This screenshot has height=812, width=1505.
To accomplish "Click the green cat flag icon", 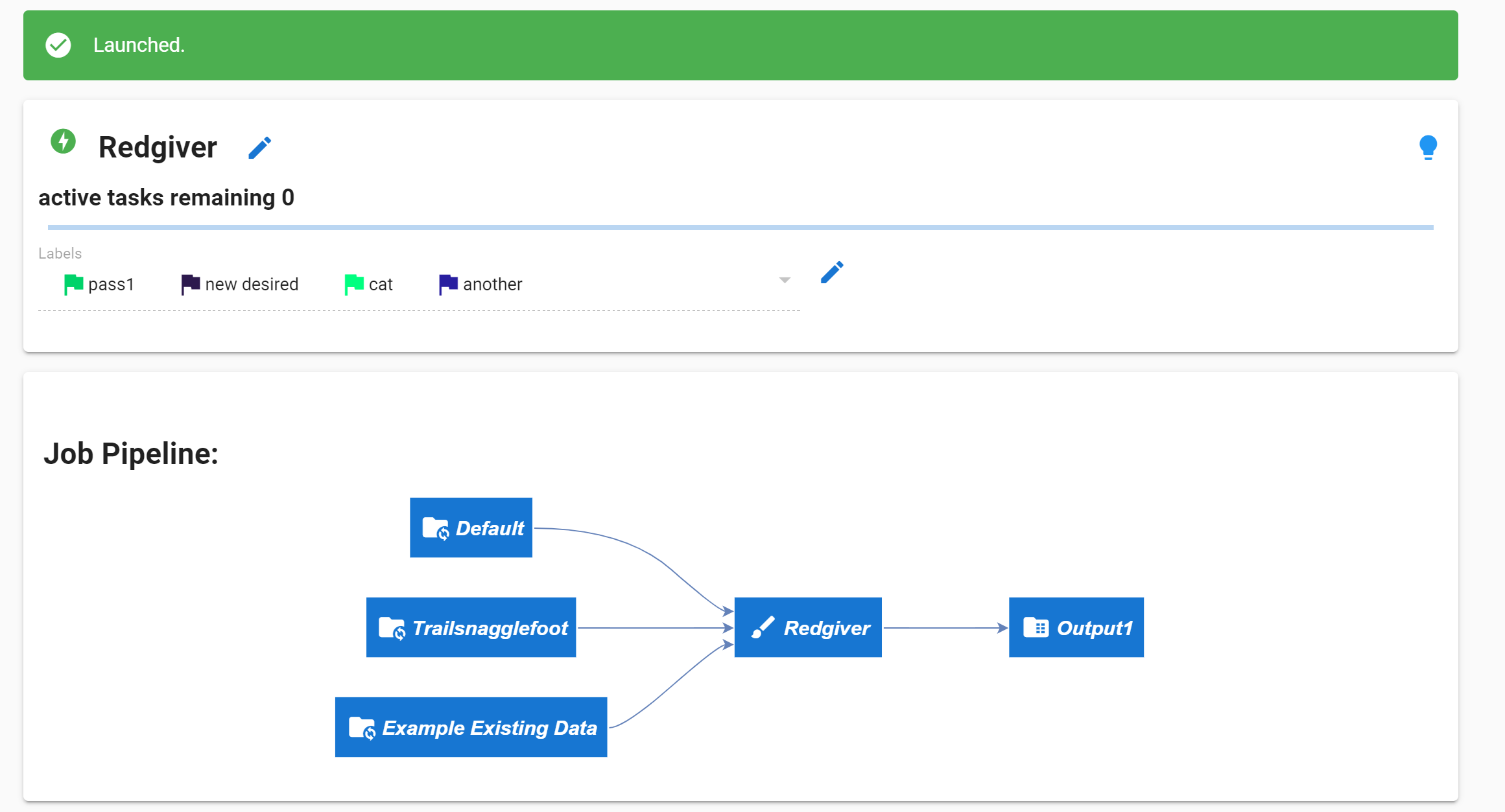I will coord(353,284).
